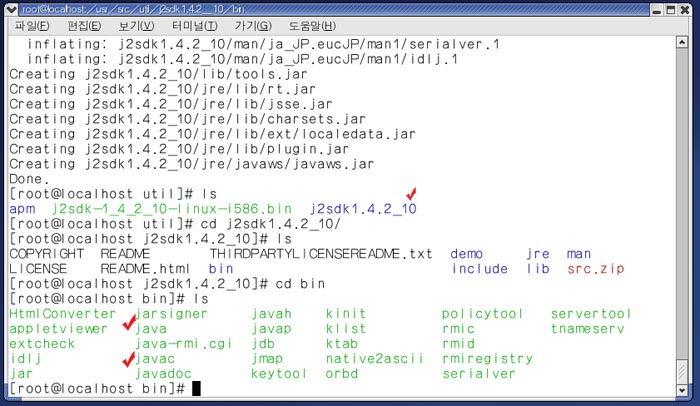Maximize the terminal window

tap(669, 7)
